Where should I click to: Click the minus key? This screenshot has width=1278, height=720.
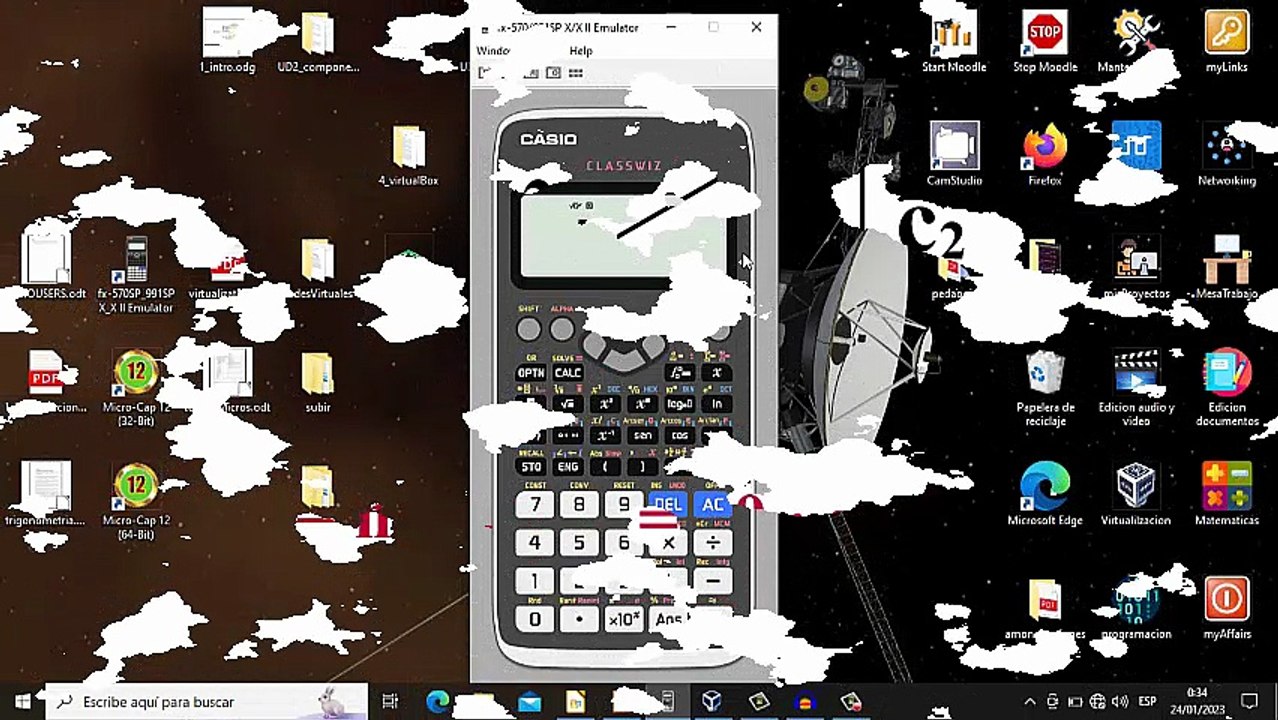point(713,581)
